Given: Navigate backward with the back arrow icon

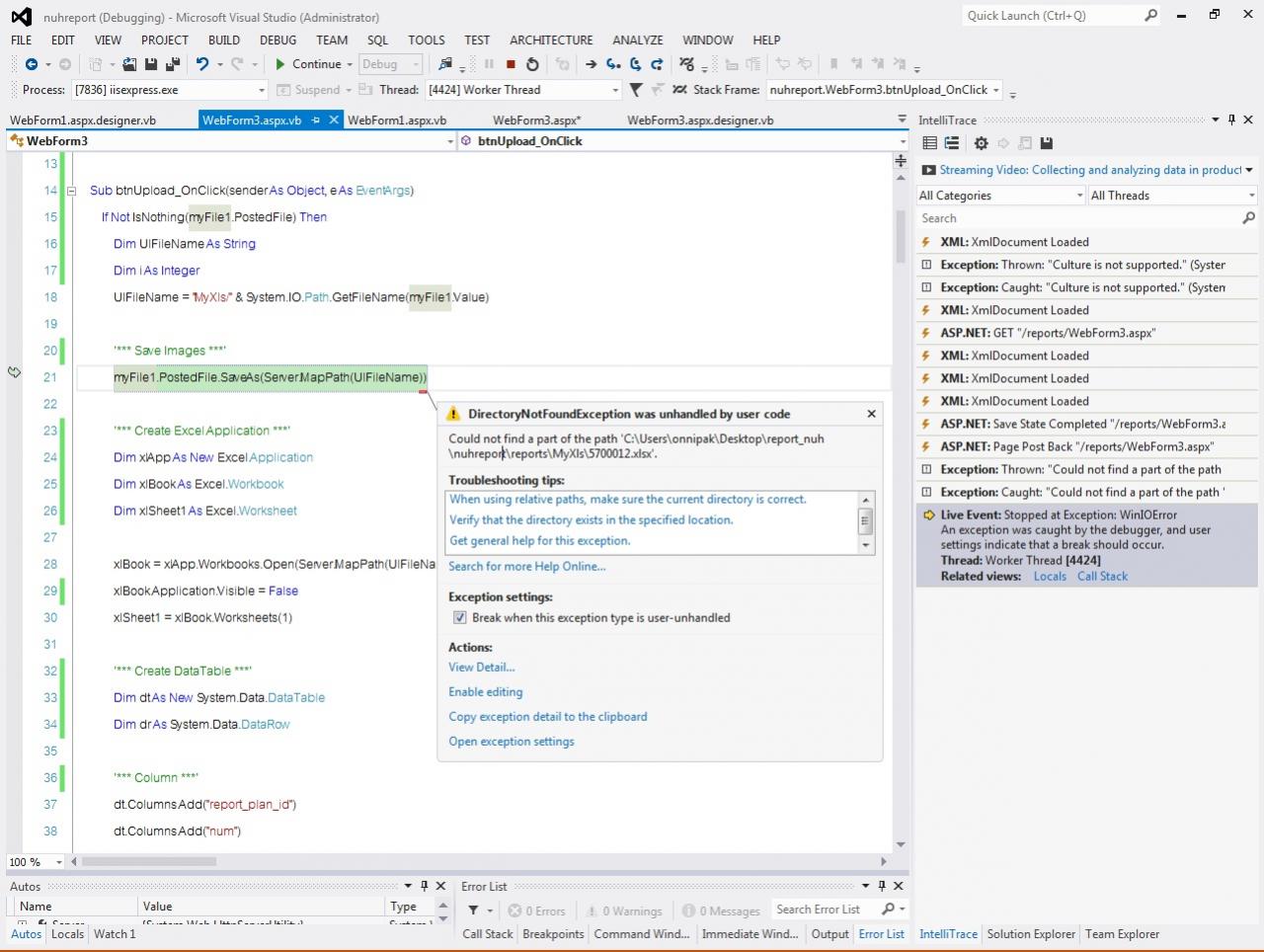Looking at the screenshot, I should [31, 64].
